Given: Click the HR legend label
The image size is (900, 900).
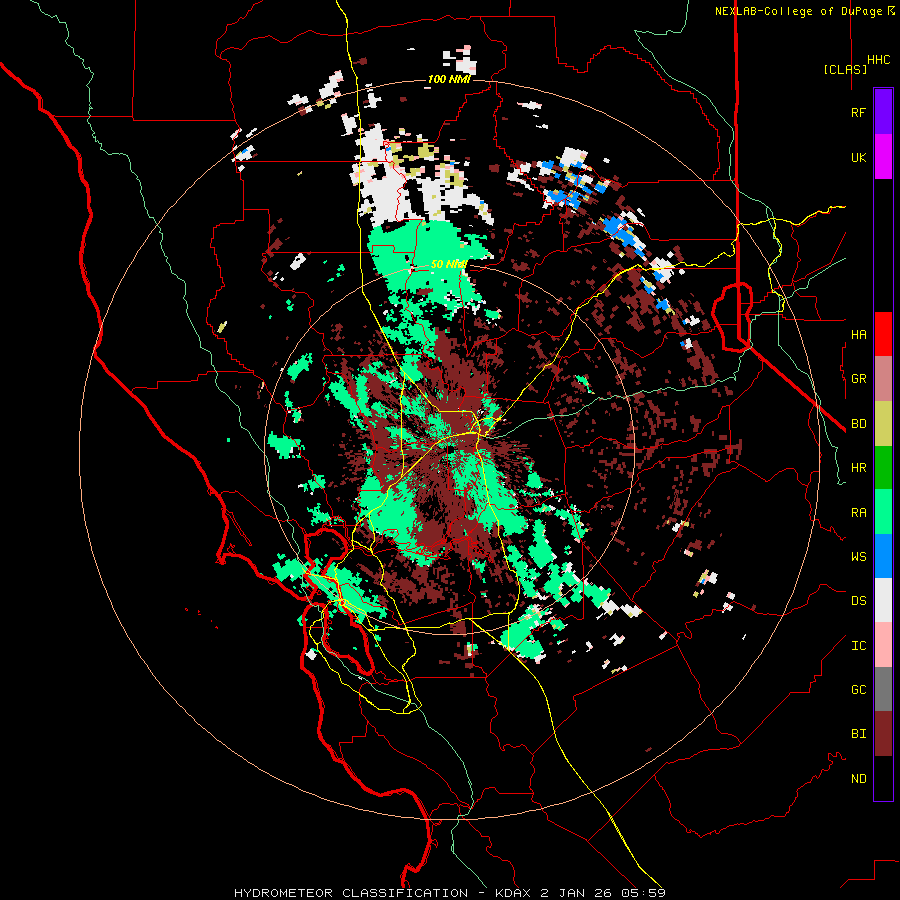Looking at the screenshot, I should click(x=858, y=468).
